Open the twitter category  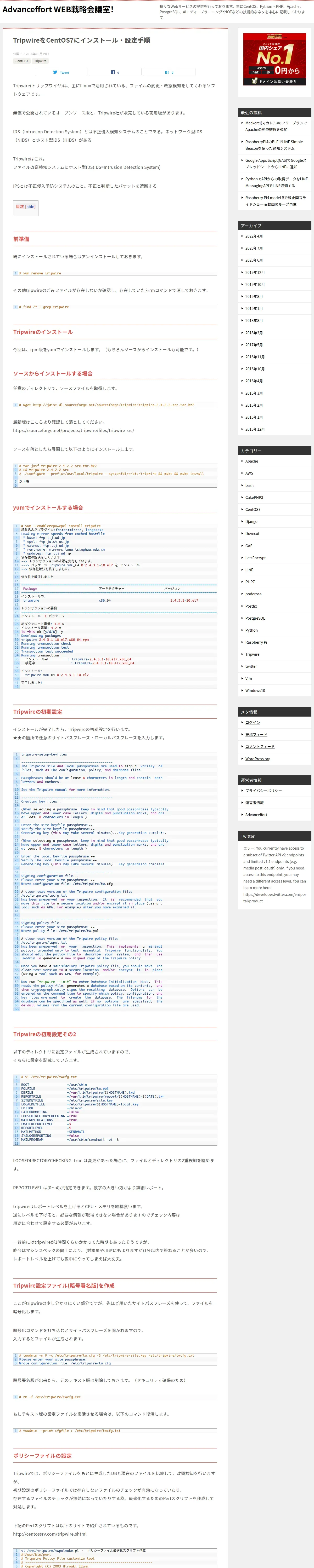coord(251,666)
